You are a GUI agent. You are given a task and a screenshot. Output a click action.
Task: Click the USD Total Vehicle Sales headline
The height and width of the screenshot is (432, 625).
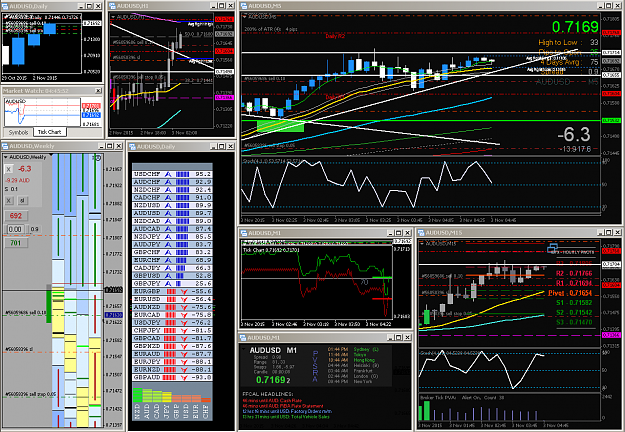286,417
